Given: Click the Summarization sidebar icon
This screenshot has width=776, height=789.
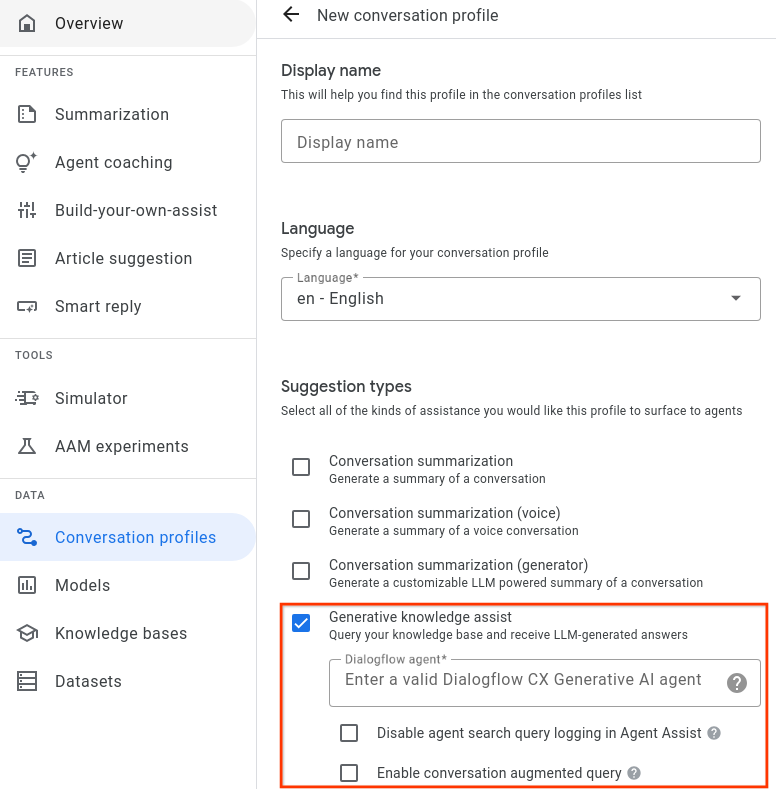Looking at the screenshot, I should (27, 114).
